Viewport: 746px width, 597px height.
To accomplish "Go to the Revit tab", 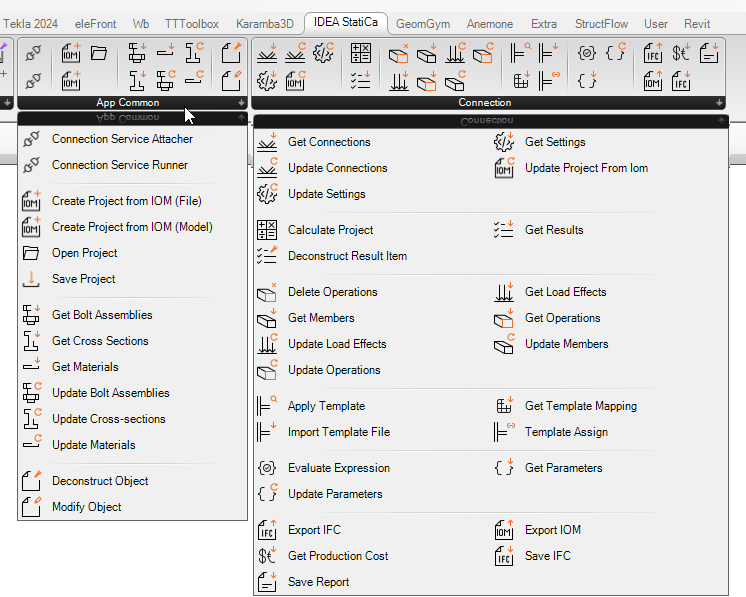I will (697, 23).
